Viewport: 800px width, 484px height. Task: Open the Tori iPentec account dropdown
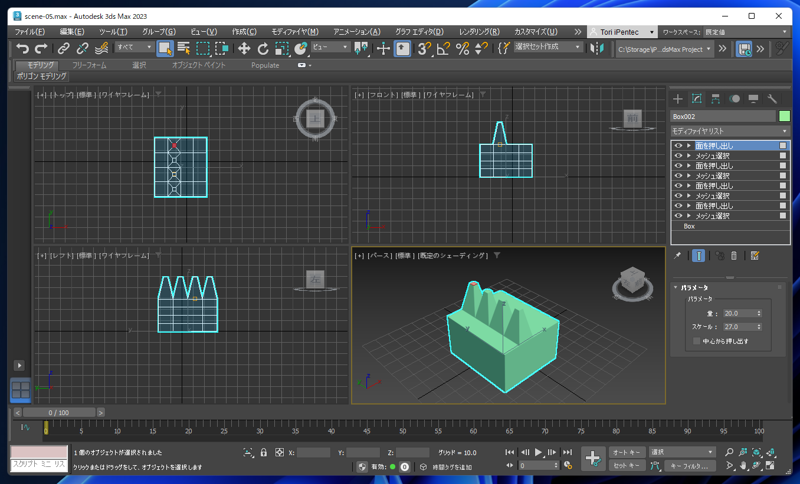(622, 32)
